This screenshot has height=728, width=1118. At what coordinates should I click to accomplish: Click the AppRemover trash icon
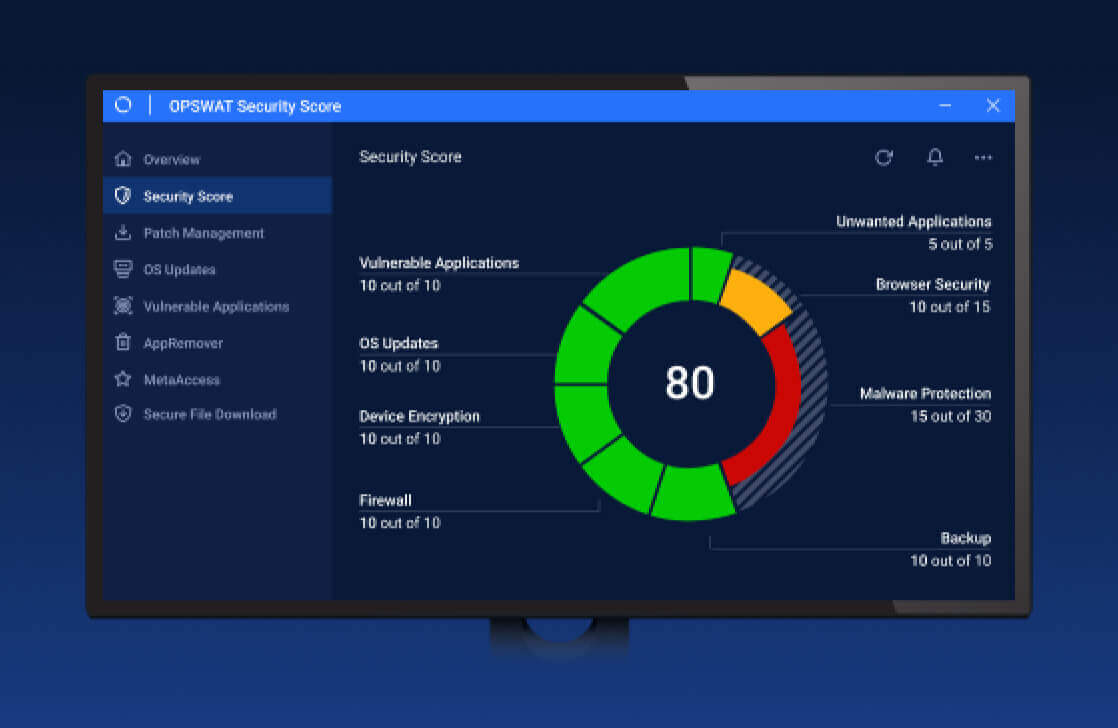pyautogui.click(x=123, y=343)
